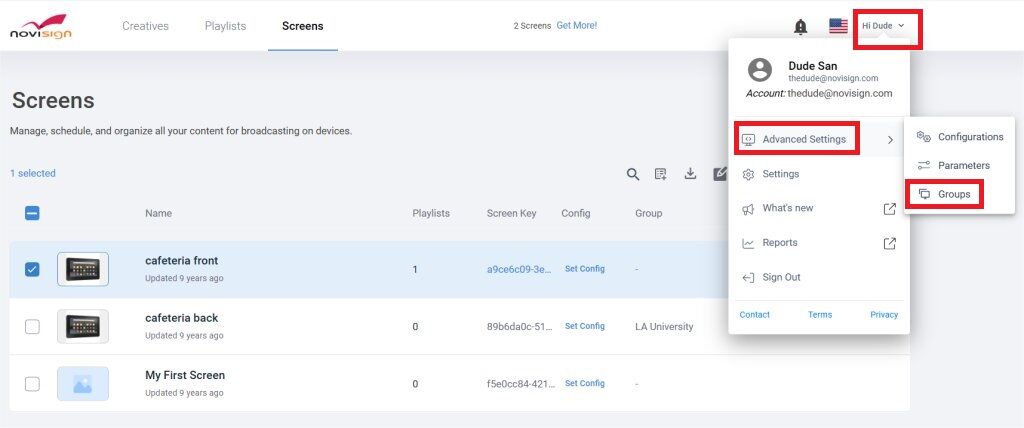Image resolution: width=1024 pixels, height=428 pixels.
Task: Click the download icon in the toolbar
Action: [690, 174]
